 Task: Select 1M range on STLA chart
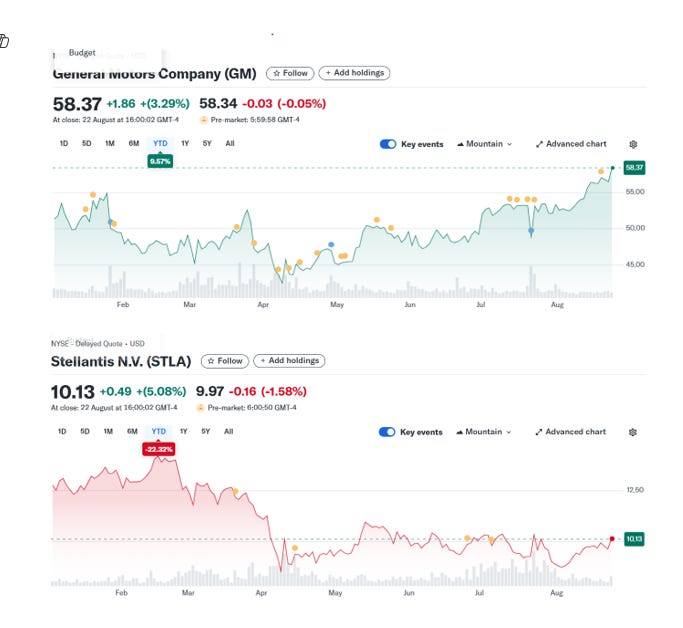[108, 431]
